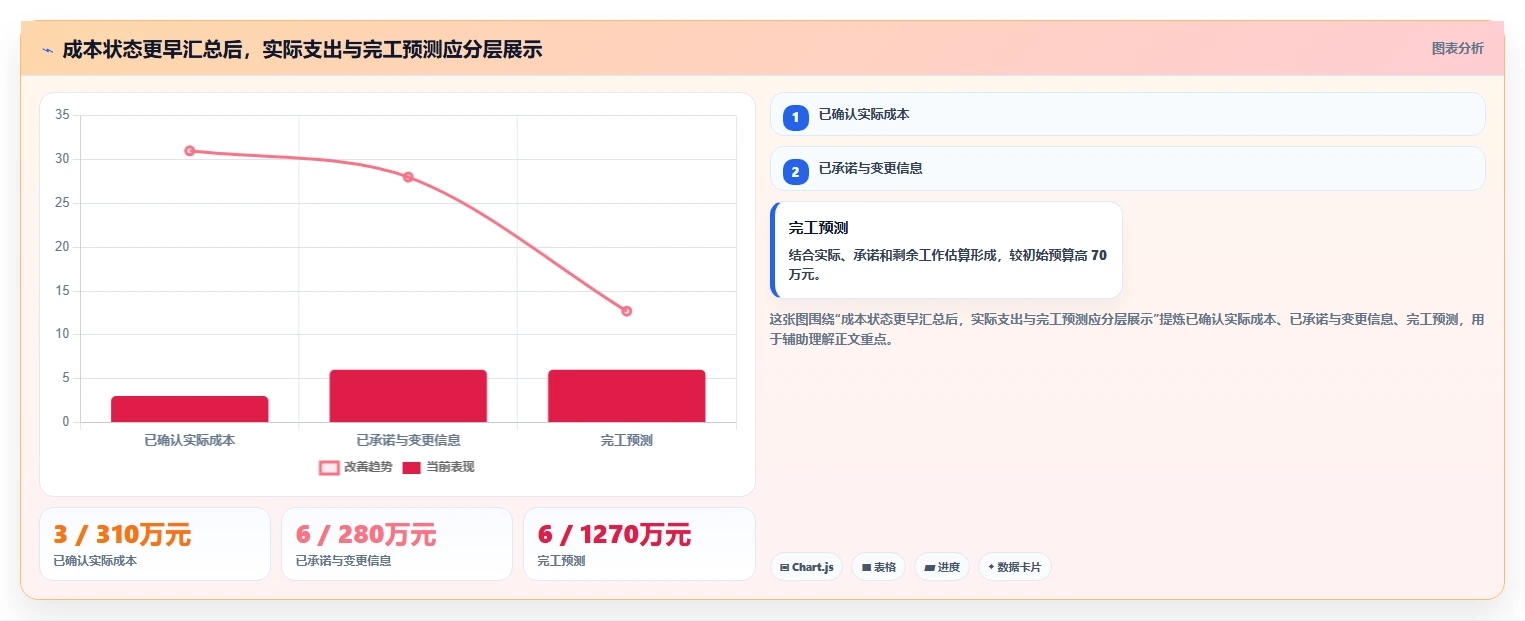Toggle the 当前表现 legend item
Image resolution: width=1525 pixels, height=621 pixels.
[438, 467]
